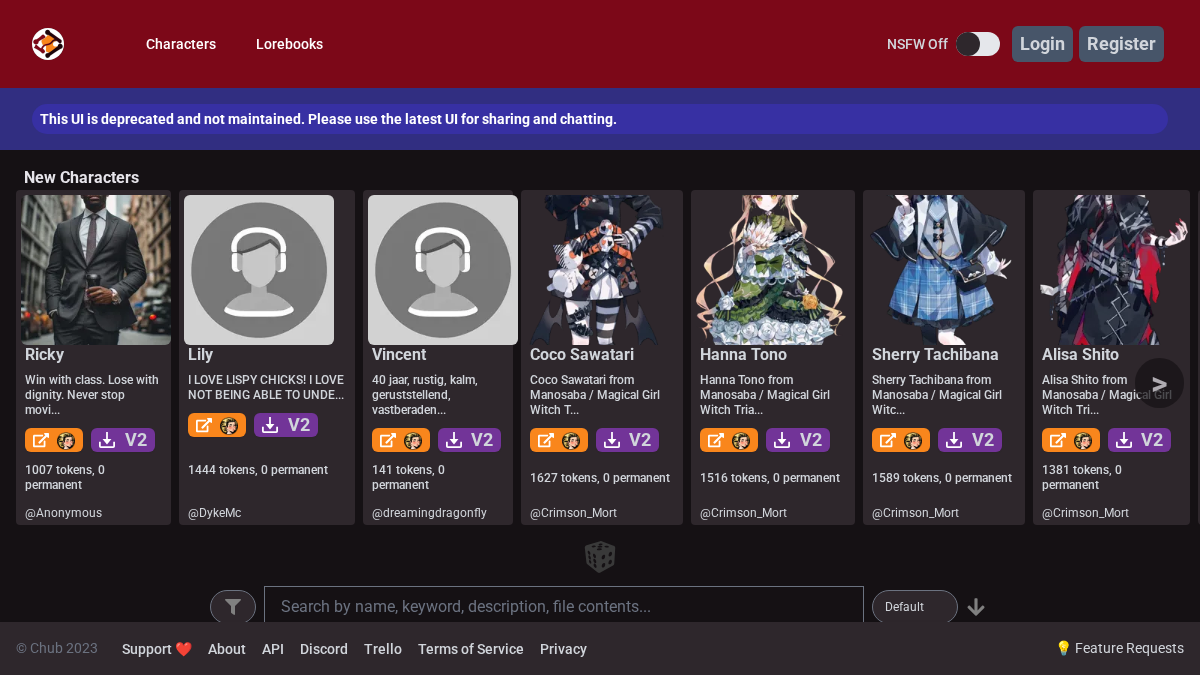1200x675 pixels.
Task: Open the About footer link
Action: coord(227,649)
